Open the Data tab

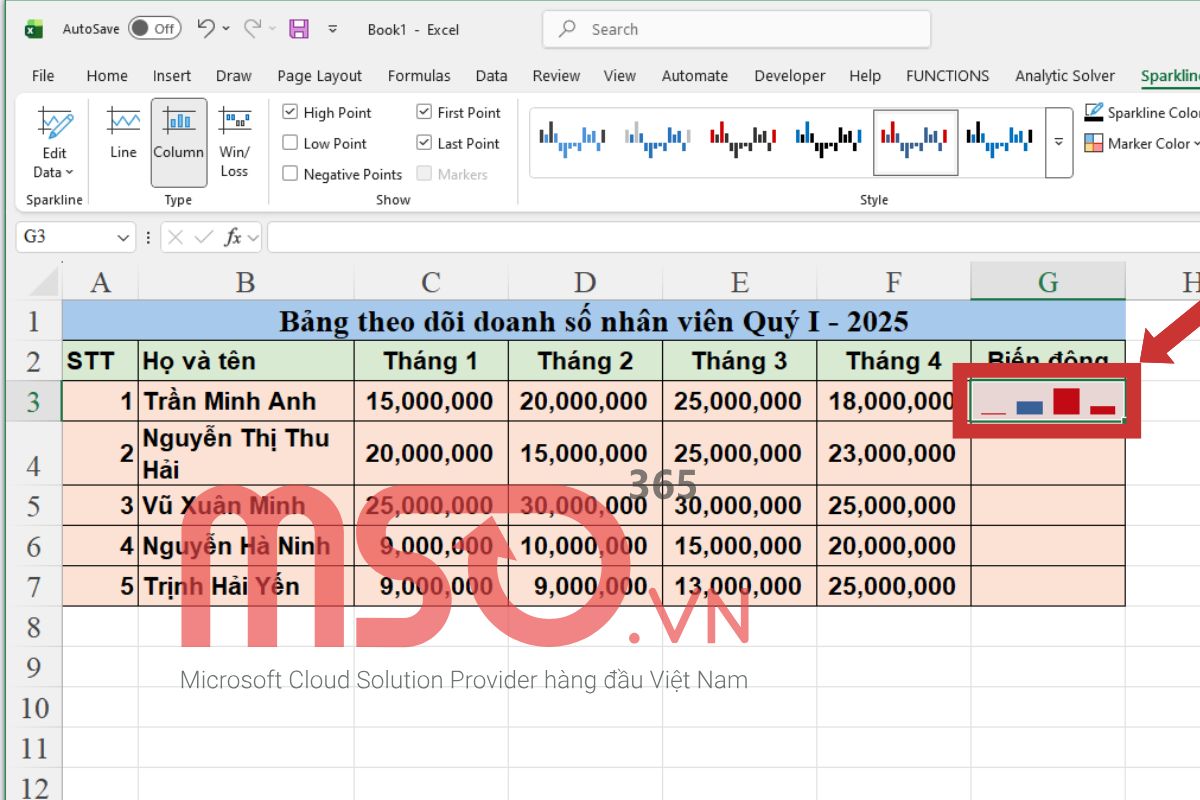pos(491,76)
